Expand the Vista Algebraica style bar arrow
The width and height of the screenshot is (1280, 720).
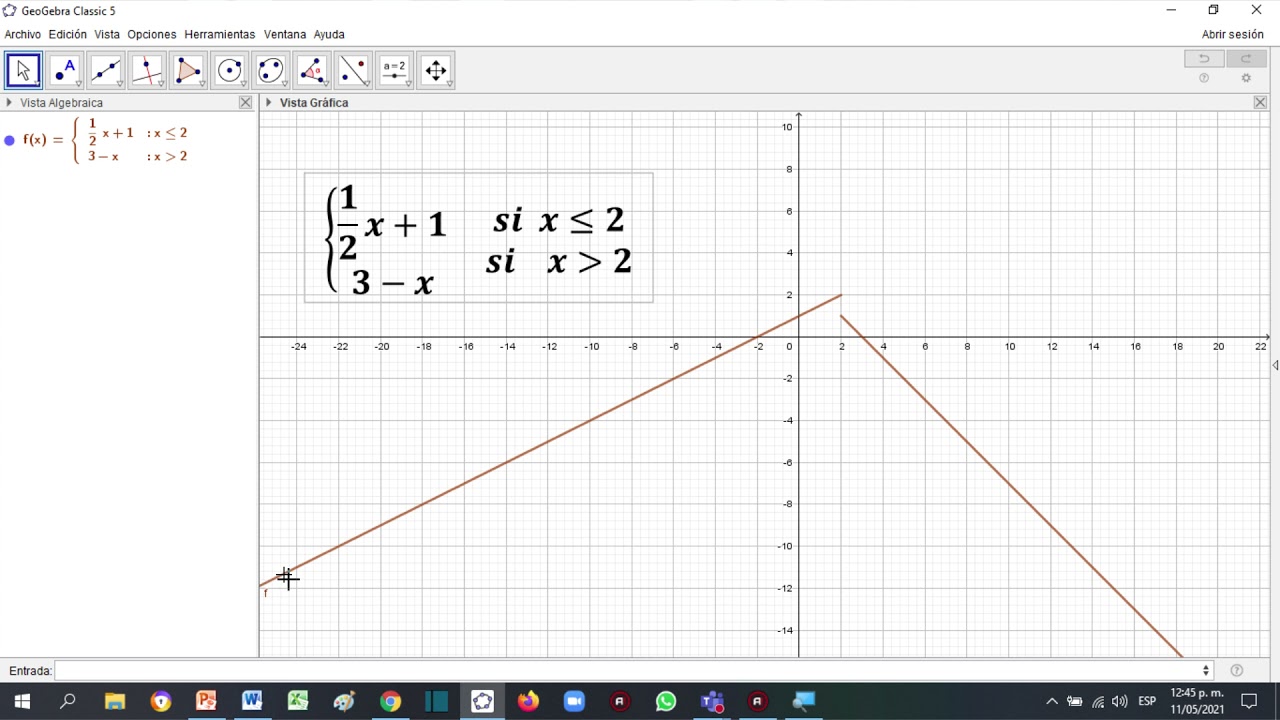[9, 102]
